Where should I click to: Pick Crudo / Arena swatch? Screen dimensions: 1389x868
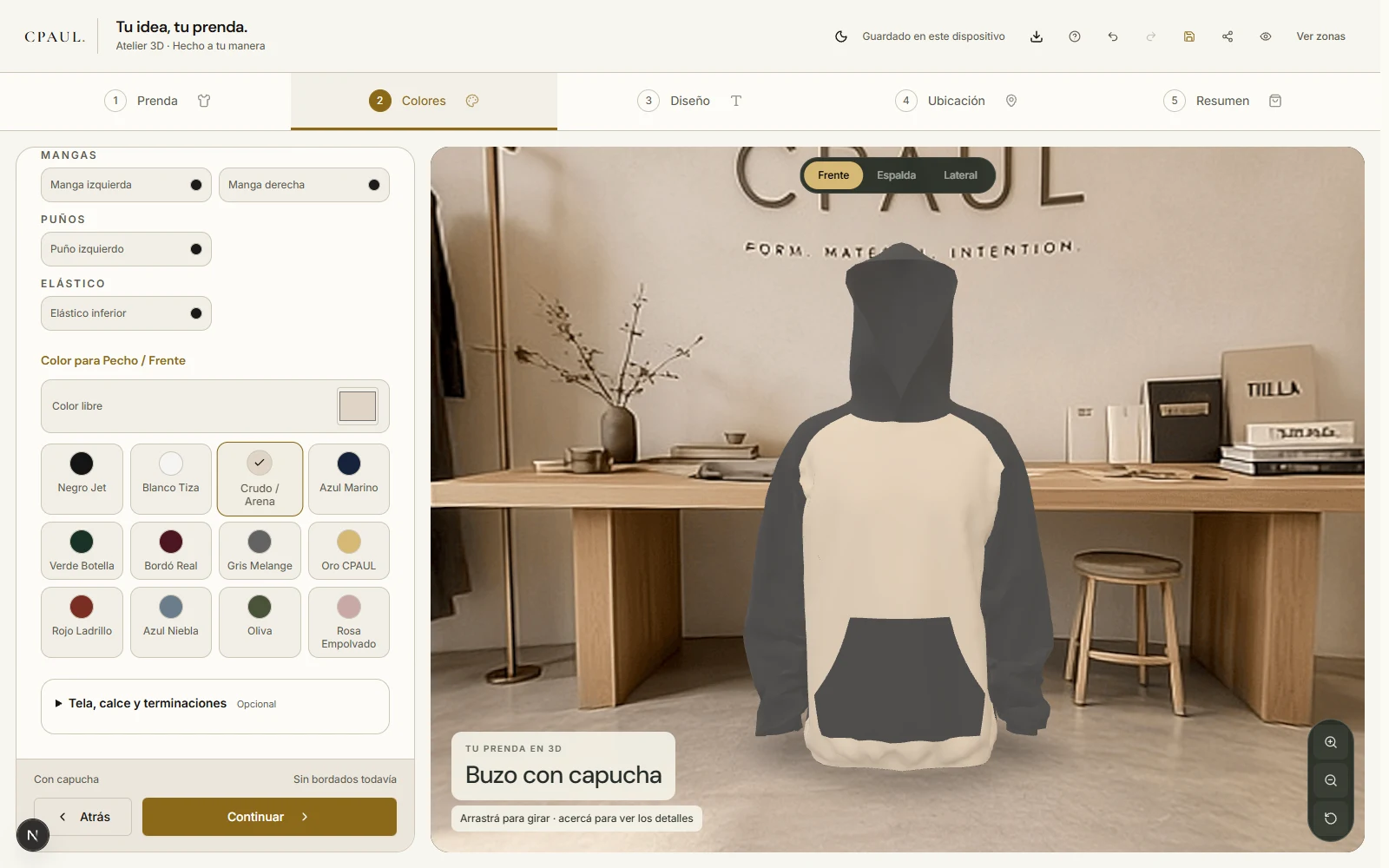point(260,479)
